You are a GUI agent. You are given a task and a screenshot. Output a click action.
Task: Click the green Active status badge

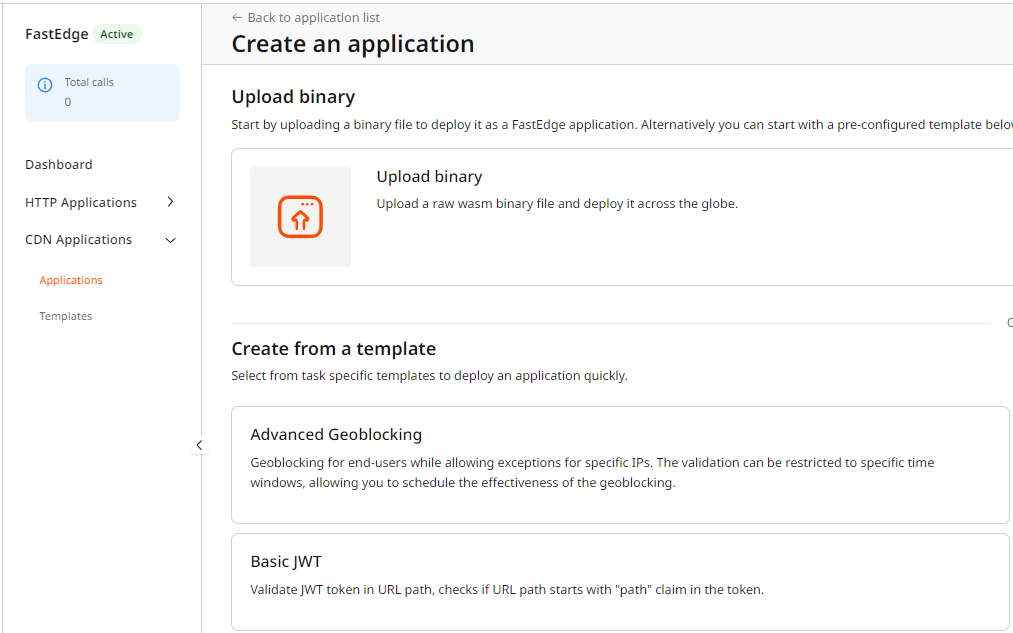click(117, 34)
